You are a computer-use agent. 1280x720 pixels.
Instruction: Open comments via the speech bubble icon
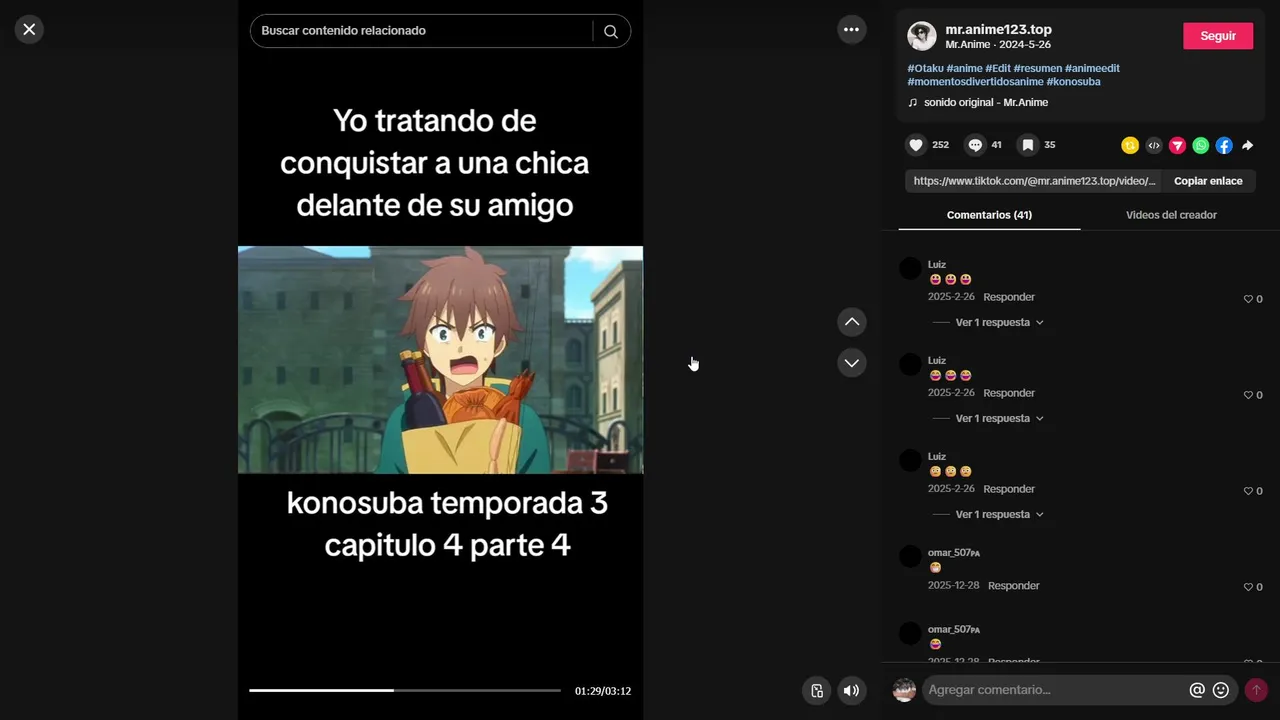975,145
